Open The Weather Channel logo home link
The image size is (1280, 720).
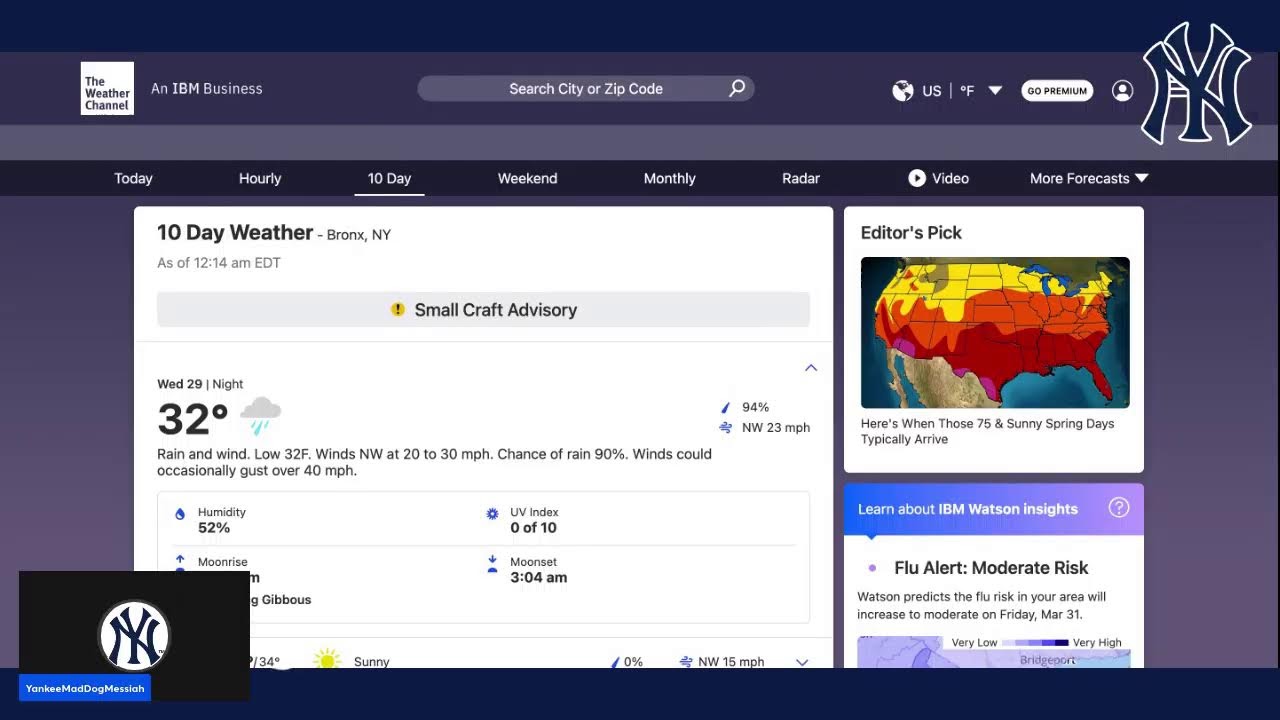click(107, 88)
